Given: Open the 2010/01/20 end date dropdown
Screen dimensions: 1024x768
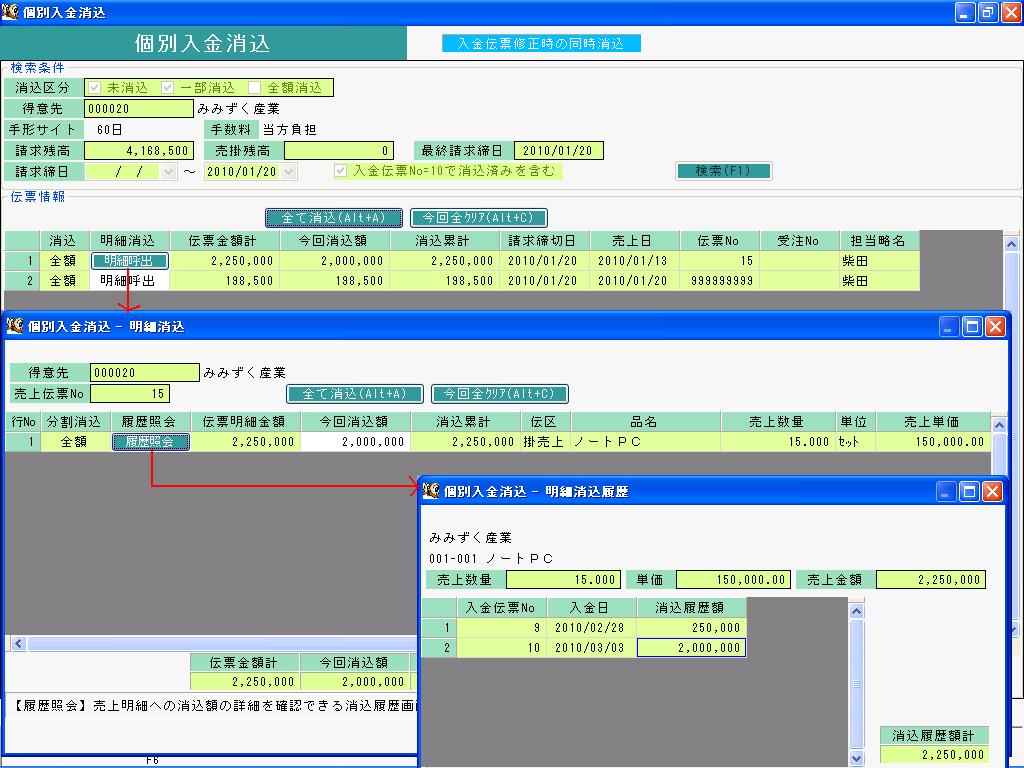Looking at the screenshot, I should [289, 172].
